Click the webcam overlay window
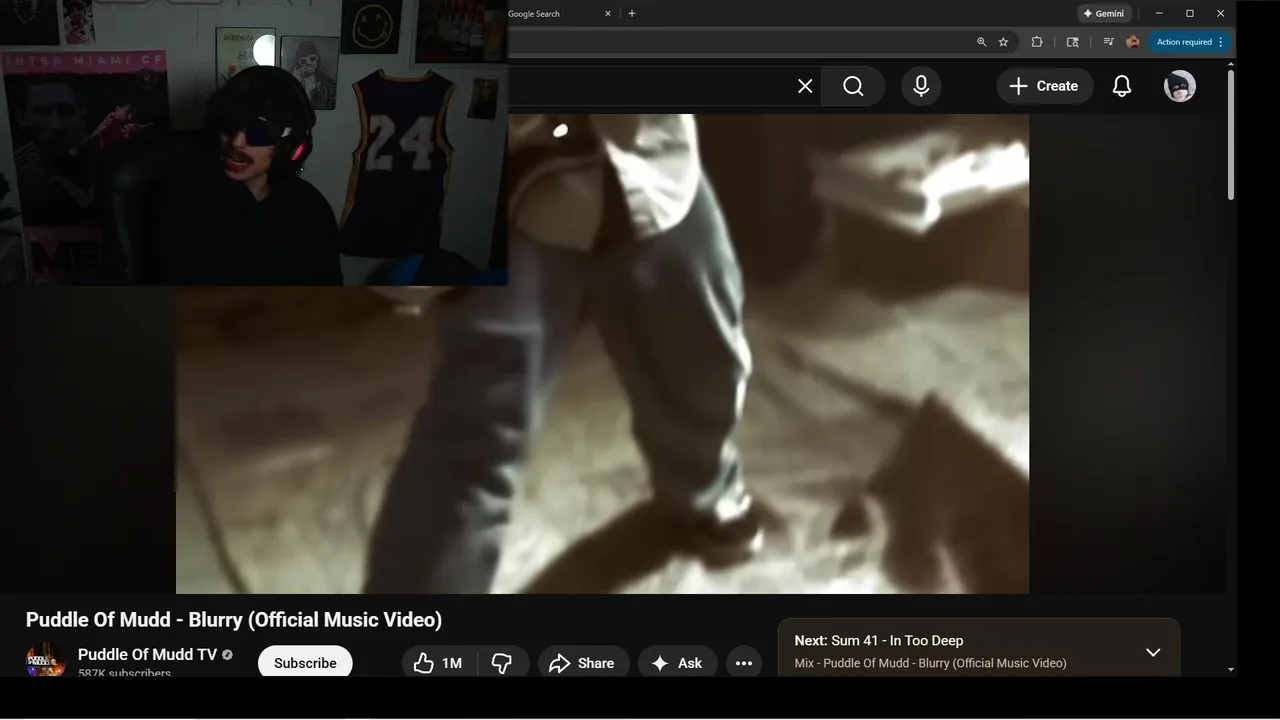Screen dimensions: 1280x720 254,143
